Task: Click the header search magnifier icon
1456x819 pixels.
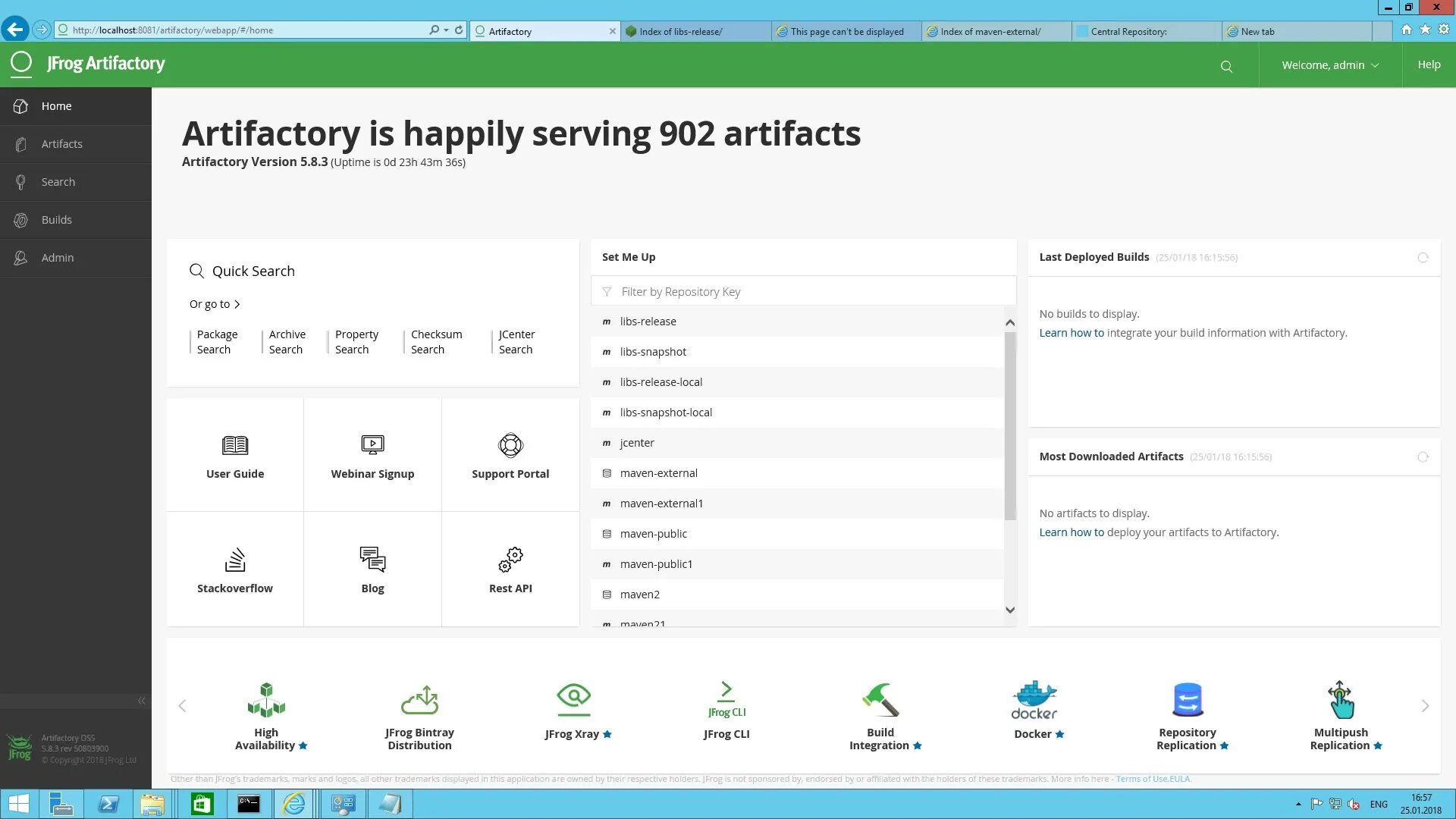Action: [x=1226, y=67]
